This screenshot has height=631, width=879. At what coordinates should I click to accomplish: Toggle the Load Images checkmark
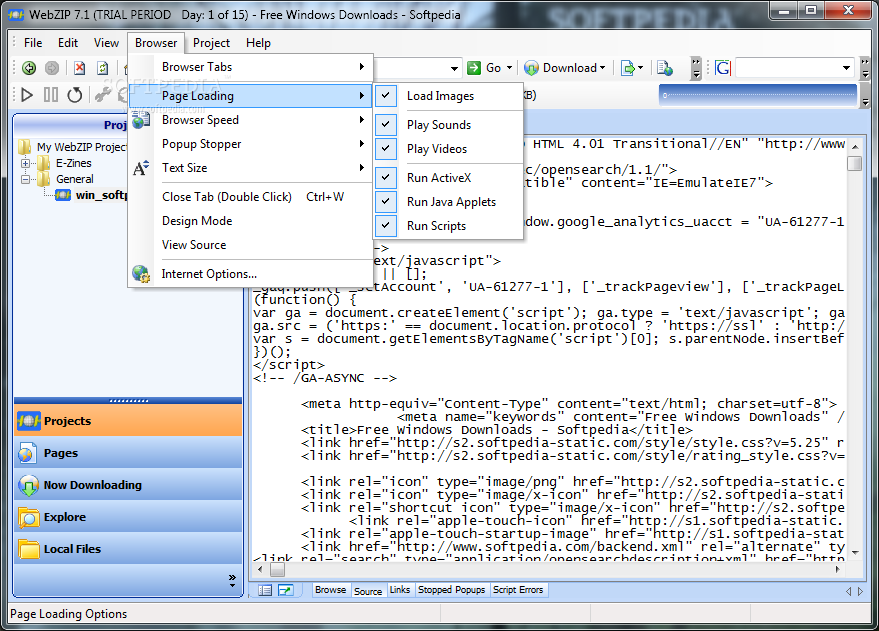coord(386,96)
